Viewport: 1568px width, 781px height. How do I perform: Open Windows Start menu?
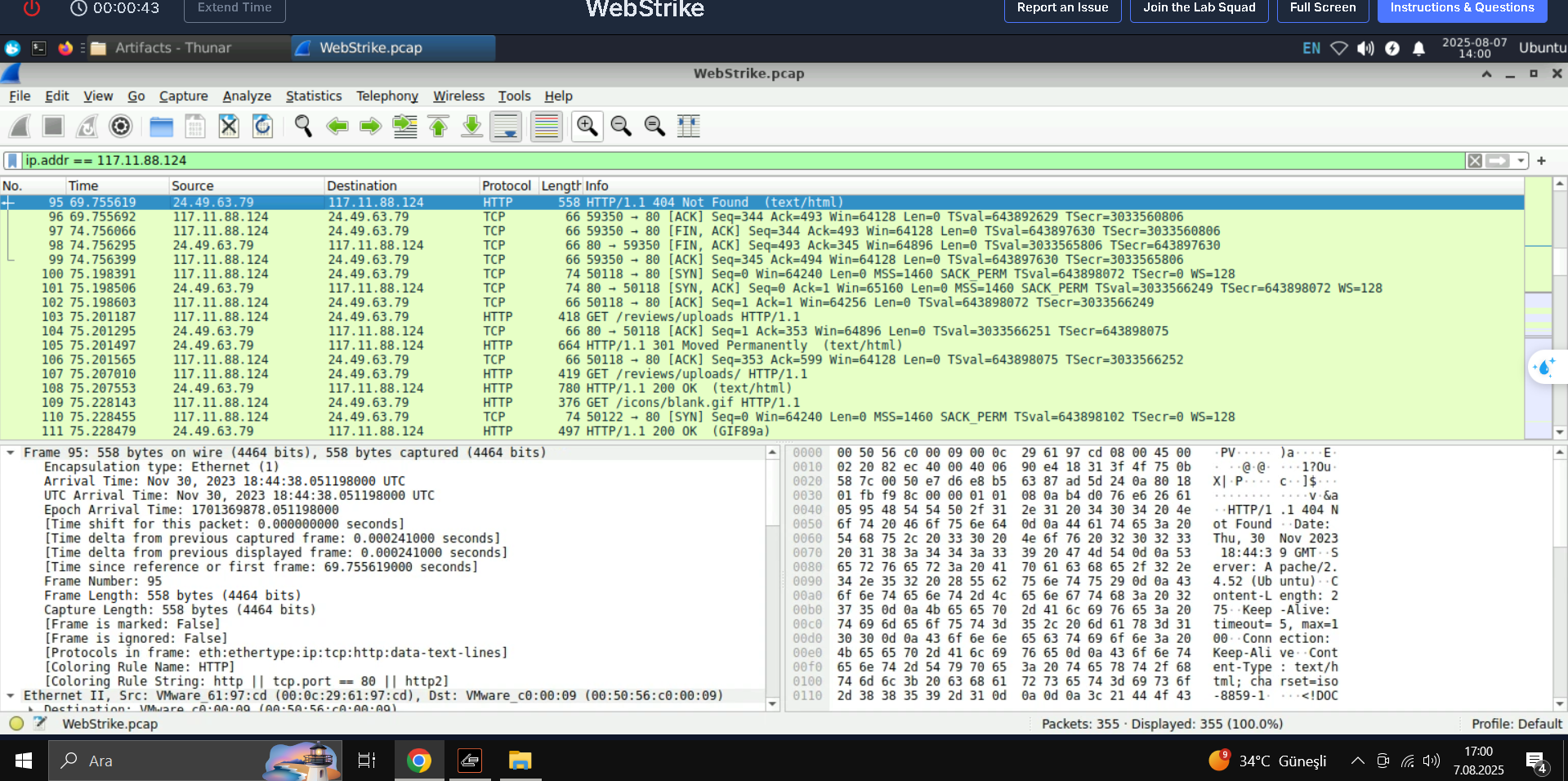tap(24, 761)
